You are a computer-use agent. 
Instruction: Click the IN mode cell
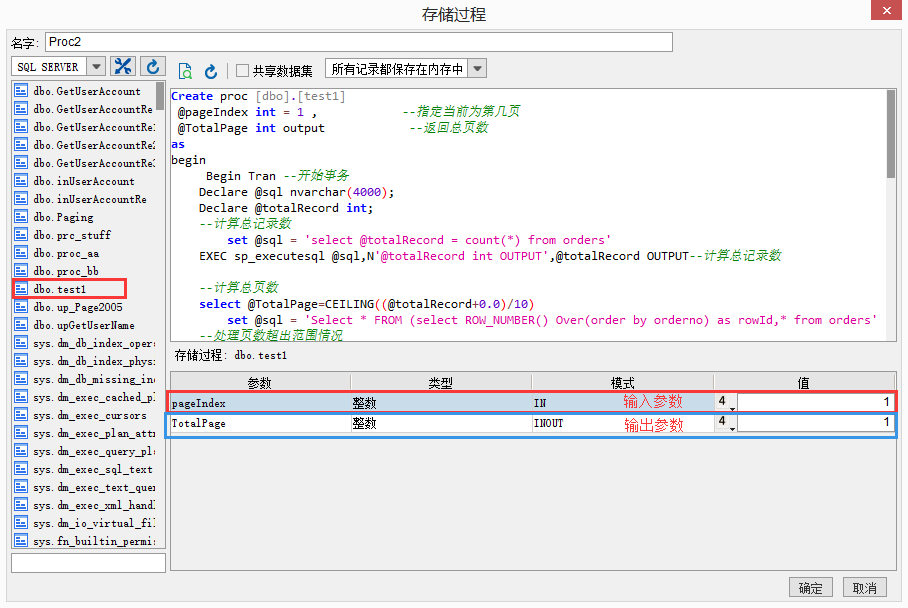(623, 402)
